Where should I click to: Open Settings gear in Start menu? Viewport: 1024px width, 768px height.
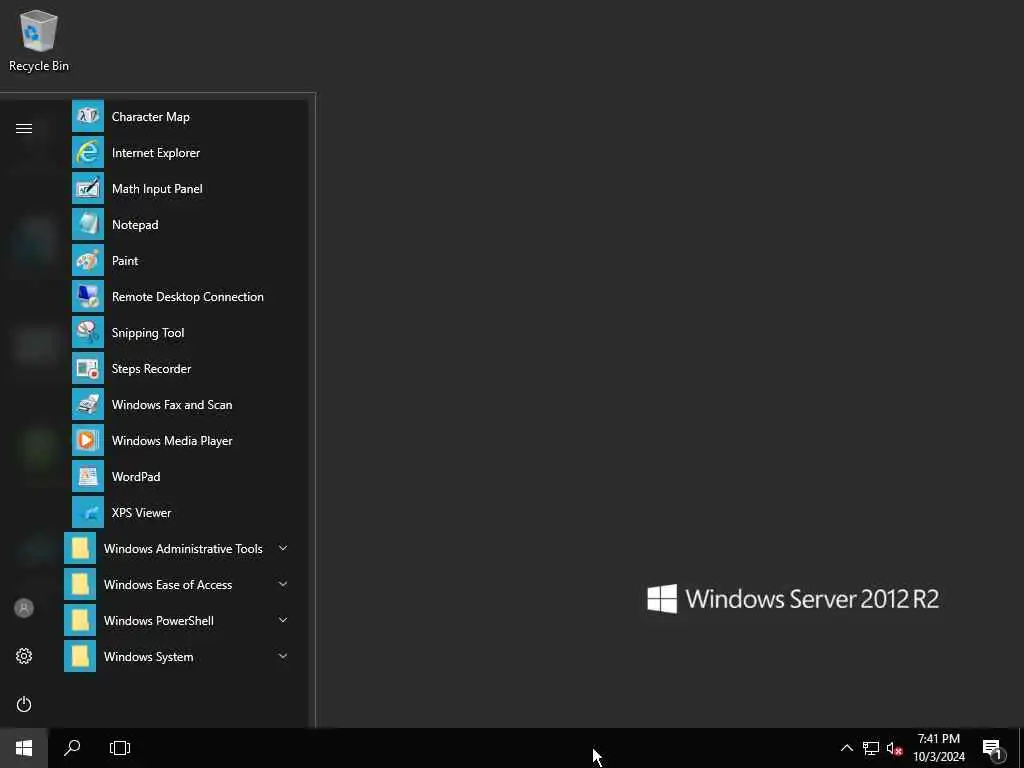click(24, 656)
